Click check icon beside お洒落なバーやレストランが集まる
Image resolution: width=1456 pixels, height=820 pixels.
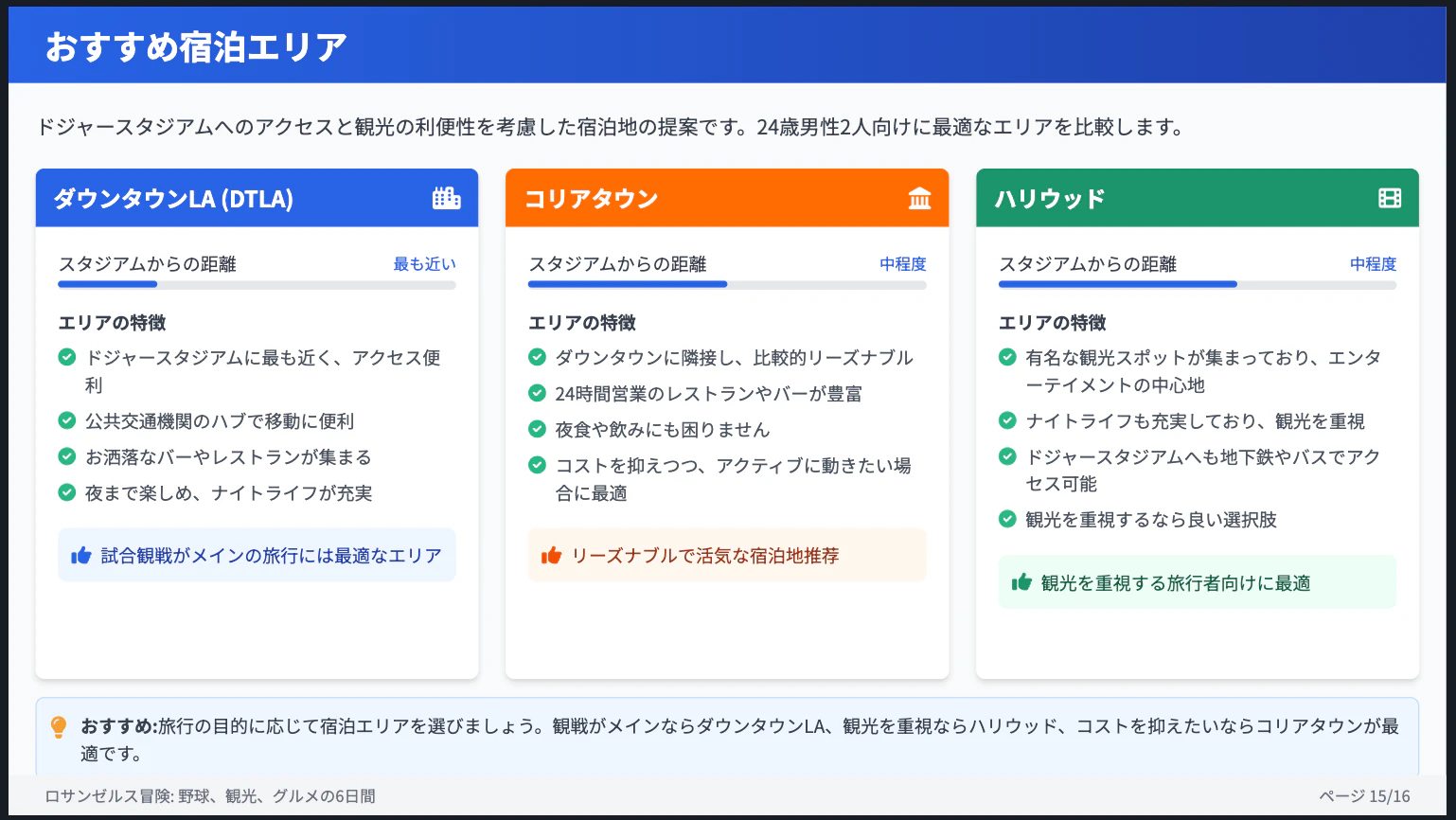pos(67,456)
